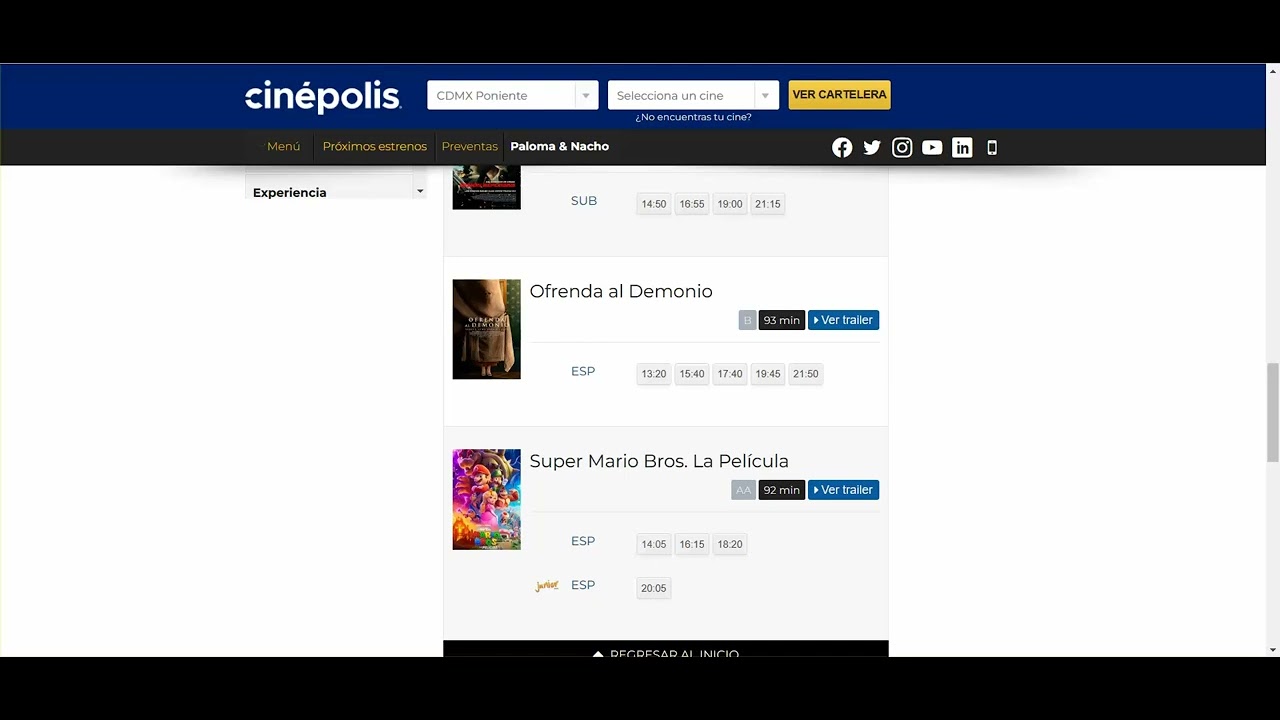
Task: Open Ofrenda al Demonio movie title
Action: [x=621, y=291]
